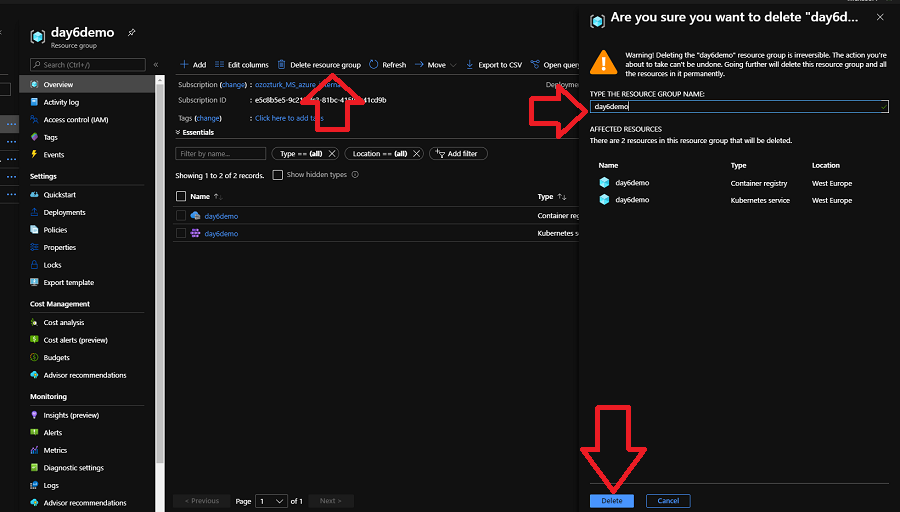Click the Activity log icon in sidebar
Image resolution: width=900 pixels, height=512 pixels.
coord(35,102)
